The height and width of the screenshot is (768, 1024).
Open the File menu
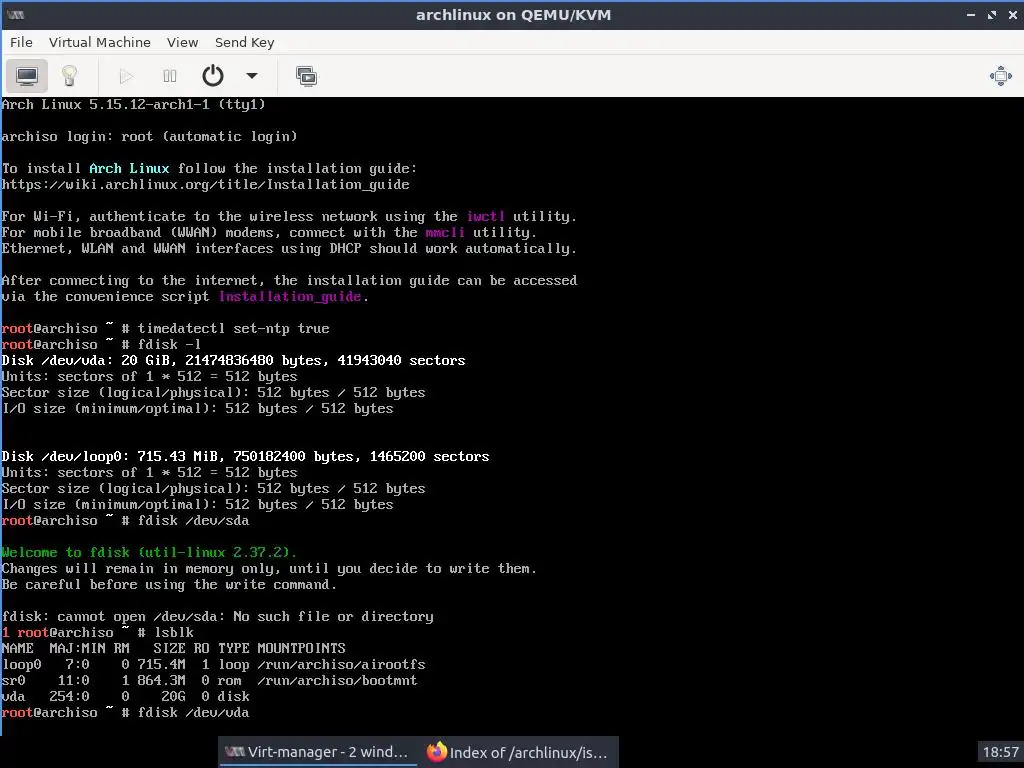[x=21, y=42]
